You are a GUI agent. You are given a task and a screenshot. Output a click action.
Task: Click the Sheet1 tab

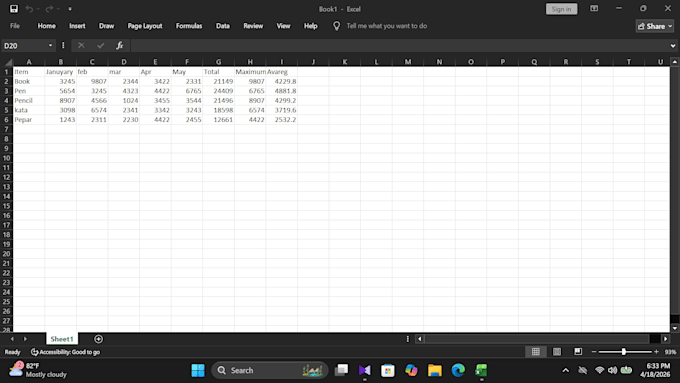point(62,339)
